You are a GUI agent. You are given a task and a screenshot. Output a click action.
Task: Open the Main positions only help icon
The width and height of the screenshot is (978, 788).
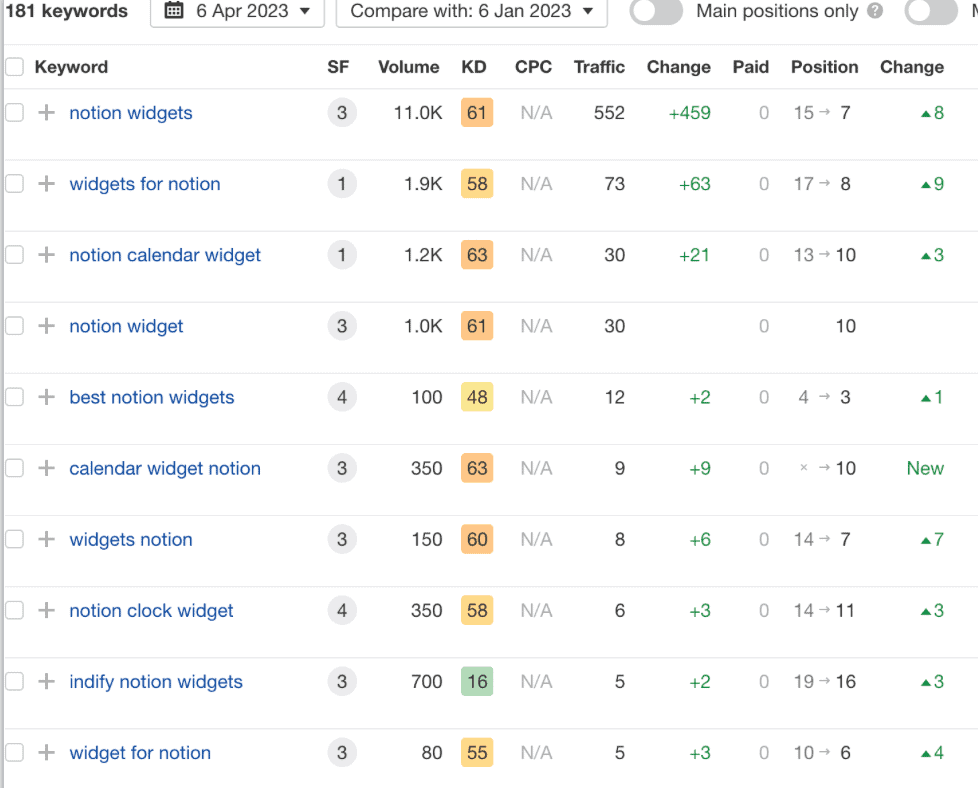point(876,11)
